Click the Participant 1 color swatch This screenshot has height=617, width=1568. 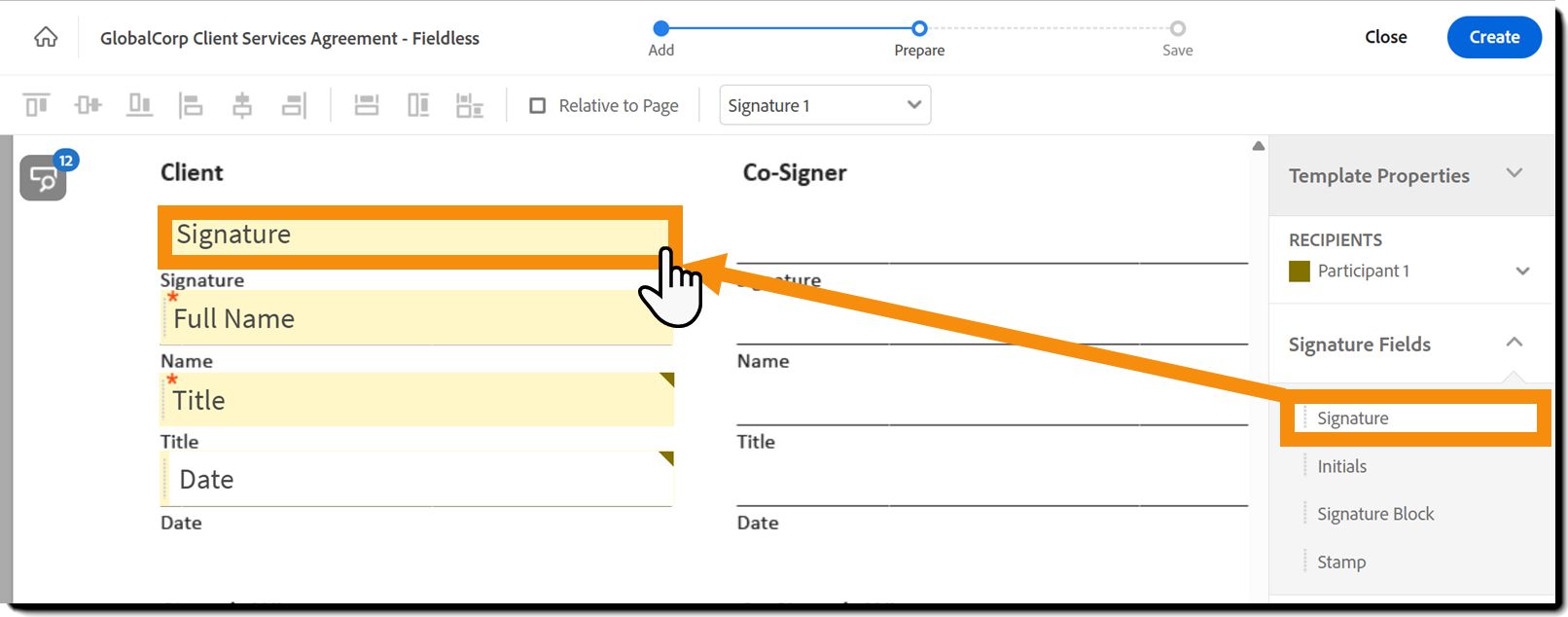coord(1300,272)
